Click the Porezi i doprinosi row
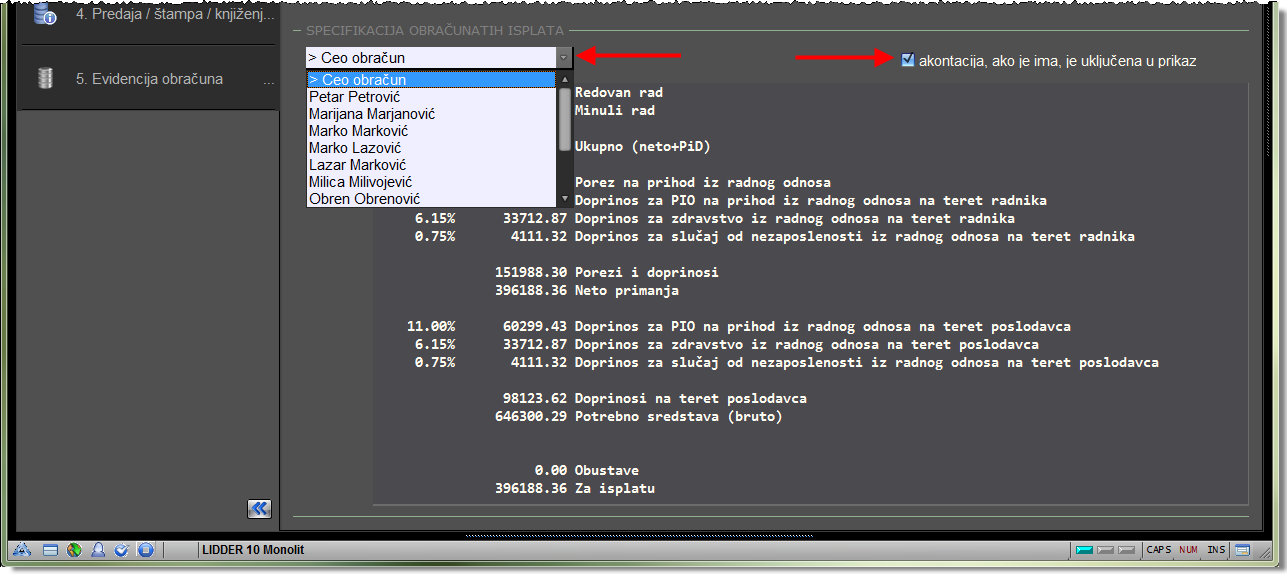1287x574 pixels. click(607, 273)
